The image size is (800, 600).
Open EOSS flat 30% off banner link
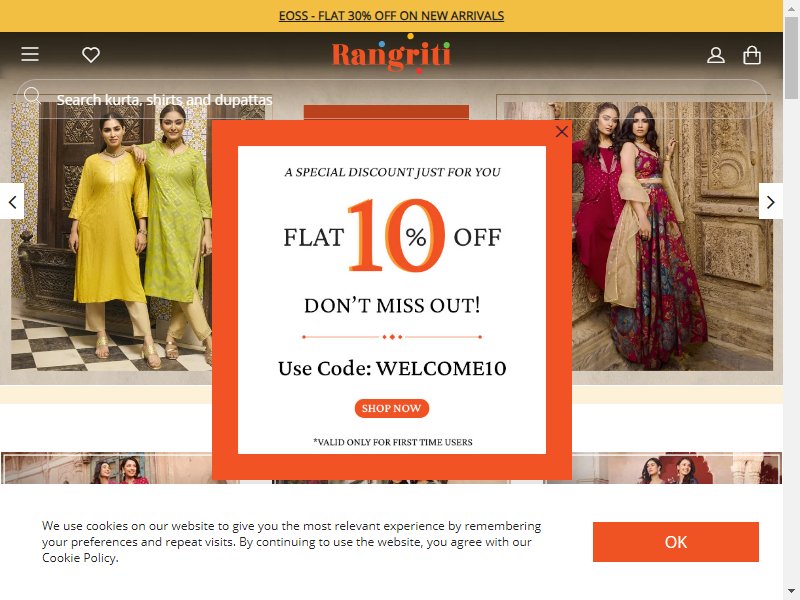391,16
